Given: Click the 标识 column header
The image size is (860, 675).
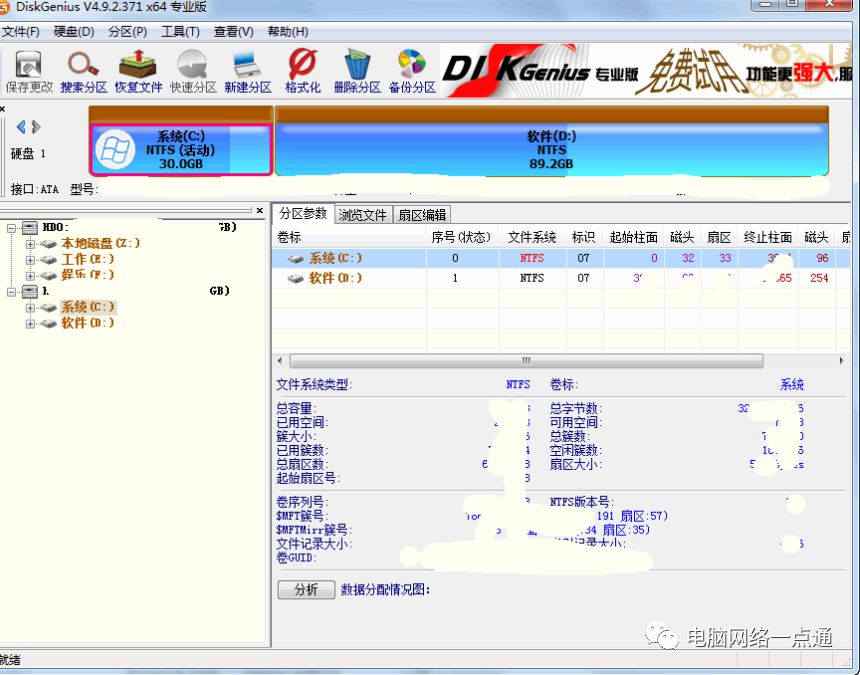Looking at the screenshot, I should pos(583,237).
